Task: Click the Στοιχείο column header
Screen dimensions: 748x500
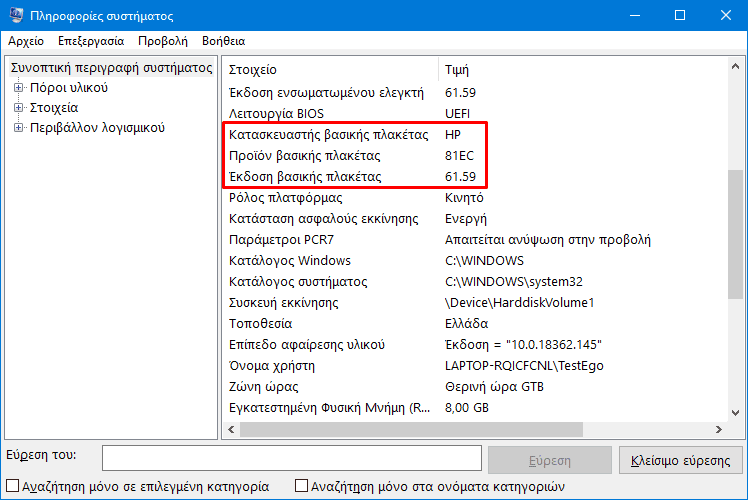Action: click(330, 70)
